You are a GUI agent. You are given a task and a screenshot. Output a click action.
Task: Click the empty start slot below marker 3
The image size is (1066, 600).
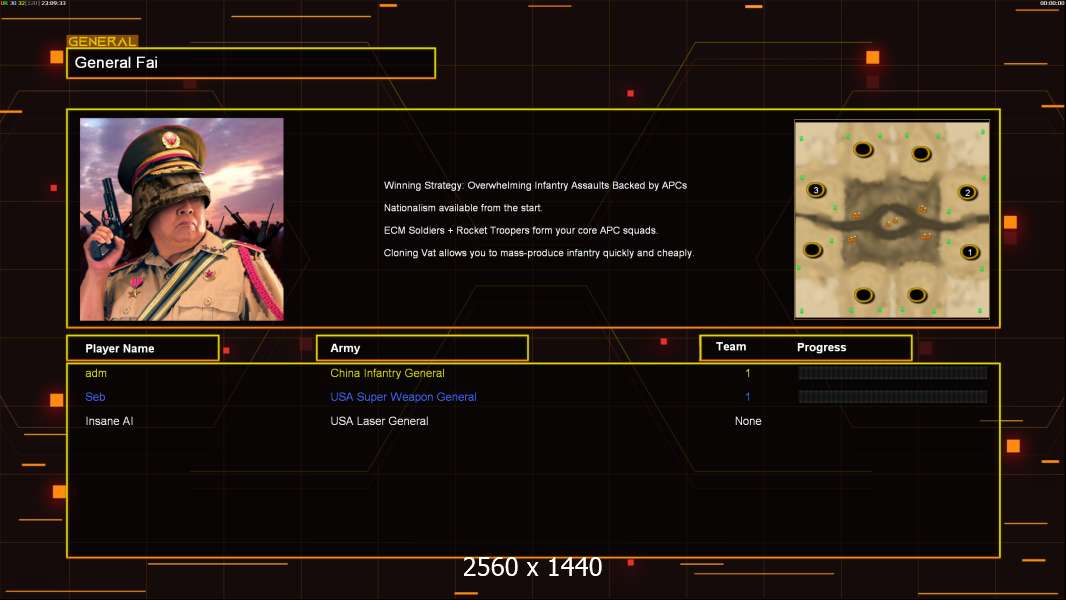[812, 250]
